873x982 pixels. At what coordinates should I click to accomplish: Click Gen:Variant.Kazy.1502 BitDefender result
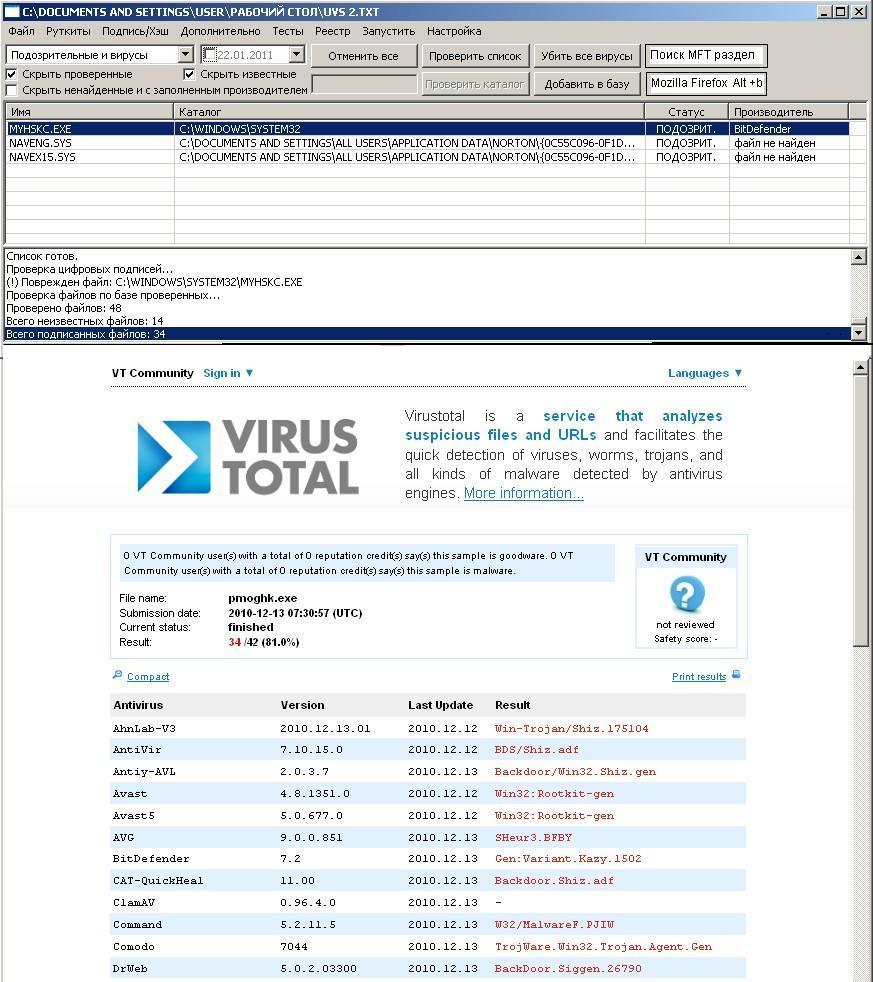click(x=568, y=859)
